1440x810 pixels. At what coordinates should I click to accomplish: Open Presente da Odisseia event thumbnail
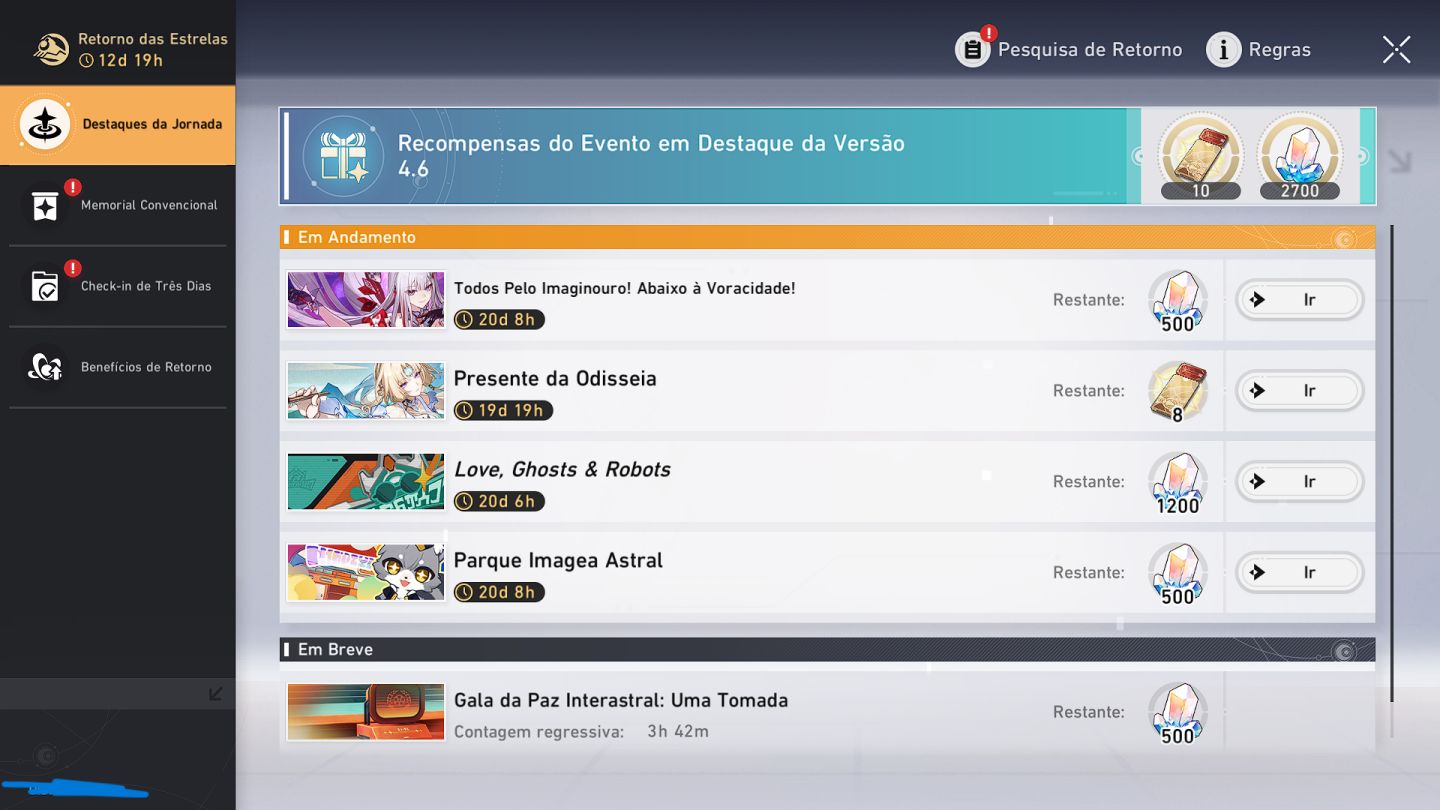coord(366,391)
